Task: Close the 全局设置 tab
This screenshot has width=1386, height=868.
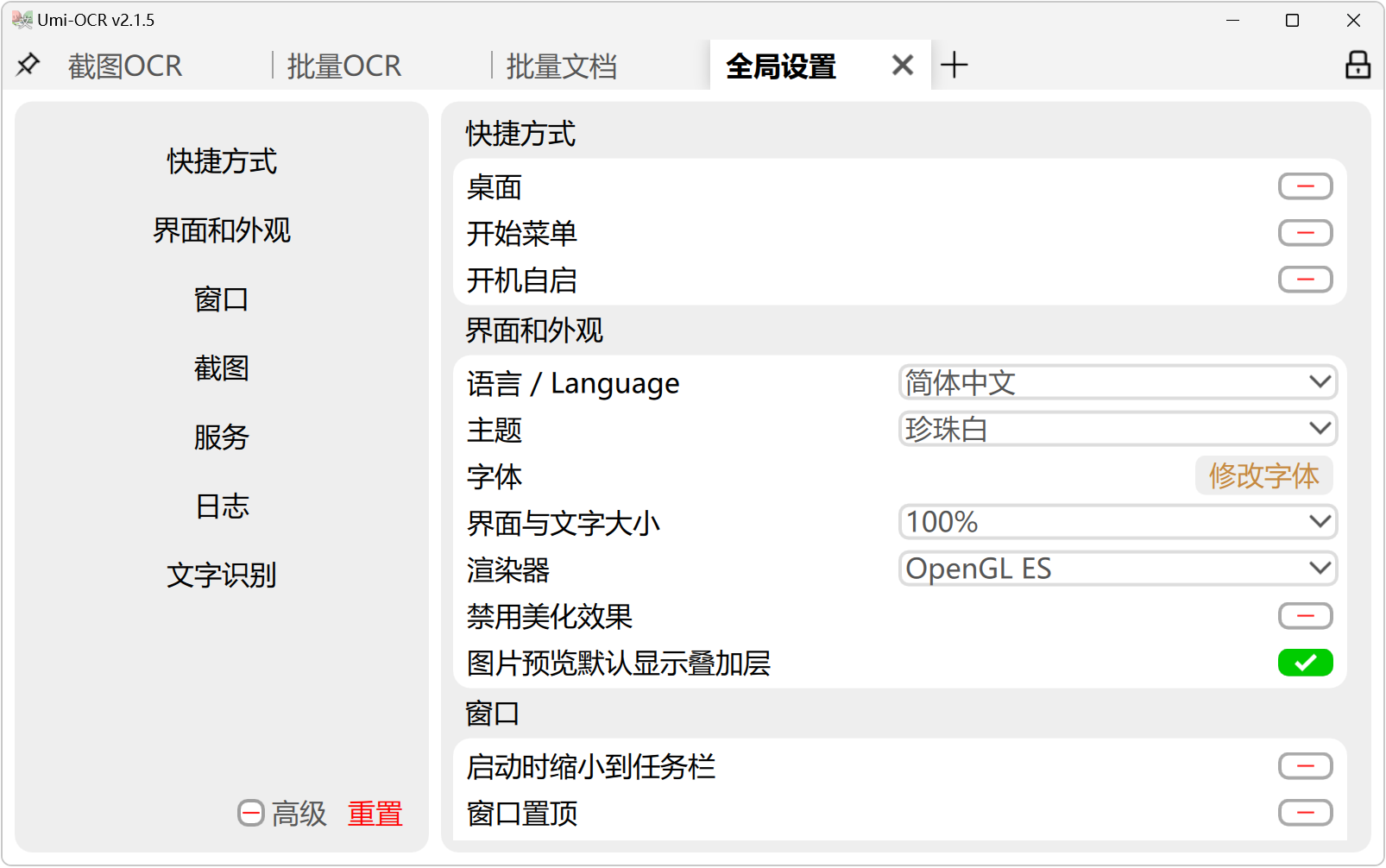Action: click(903, 65)
